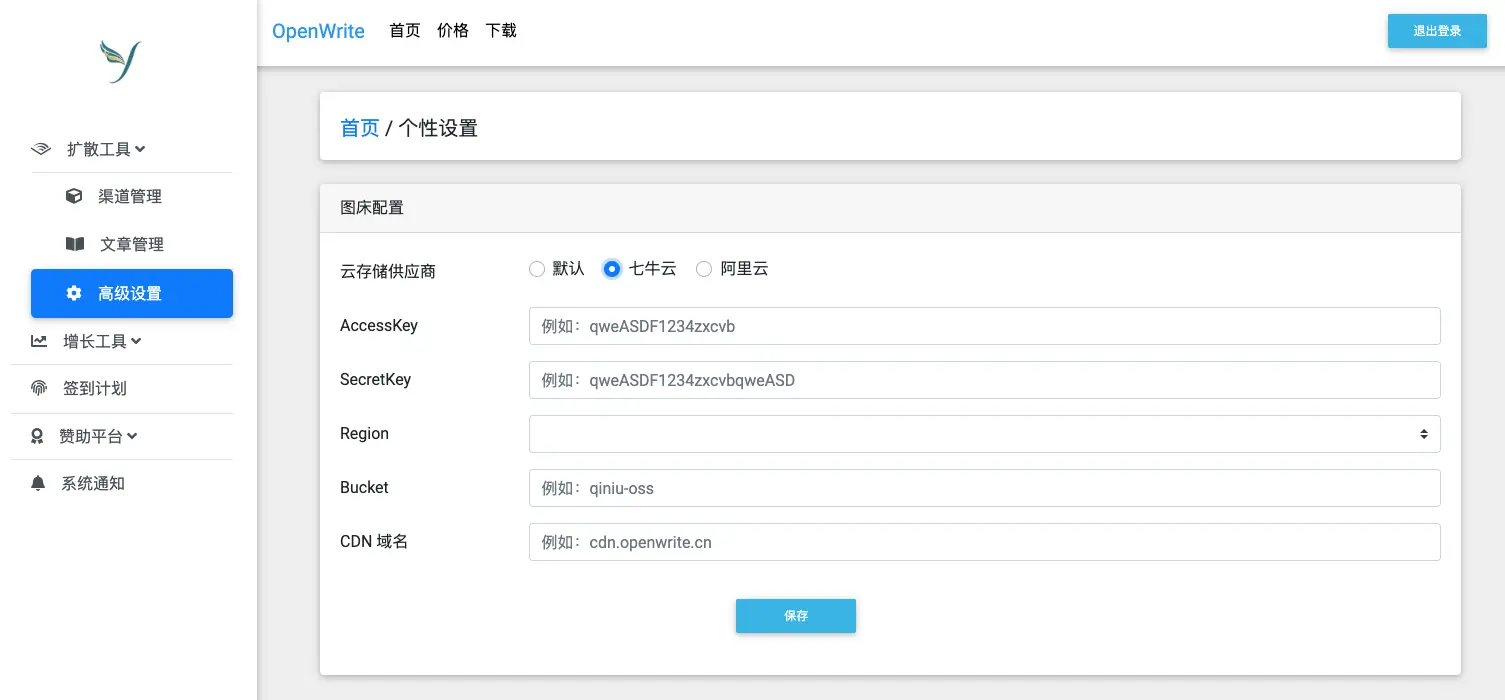Image resolution: width=1505 pixels, height=700 pixels.
Task: Expand the 赞助平台 sidebar group chevron
Action: point(132,436)
